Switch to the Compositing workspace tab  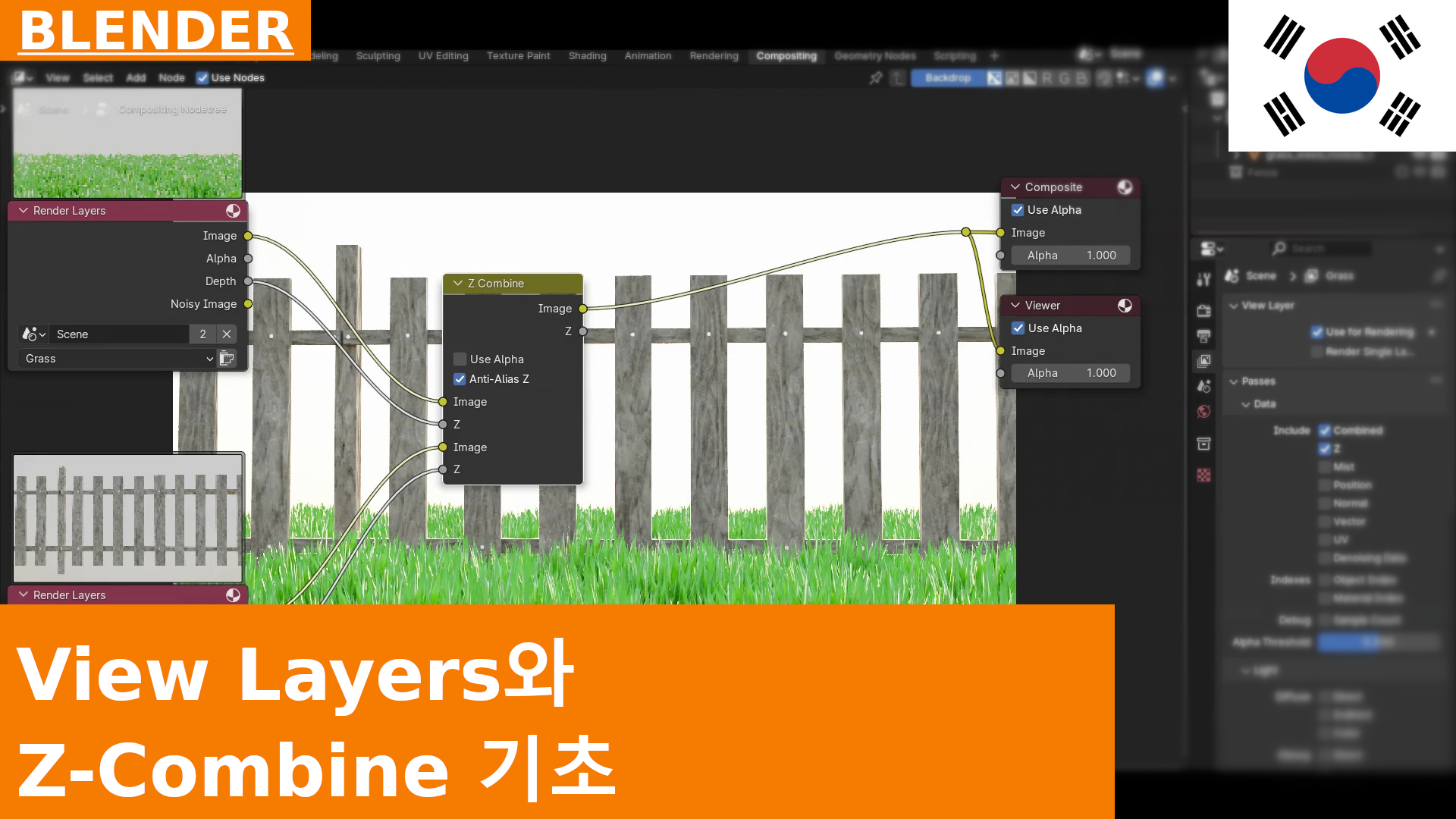[x=786, y=56]
